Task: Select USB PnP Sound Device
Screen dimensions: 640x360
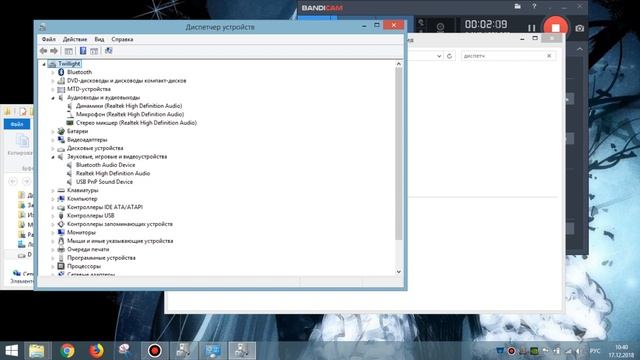Action: [x=104, y=182]
